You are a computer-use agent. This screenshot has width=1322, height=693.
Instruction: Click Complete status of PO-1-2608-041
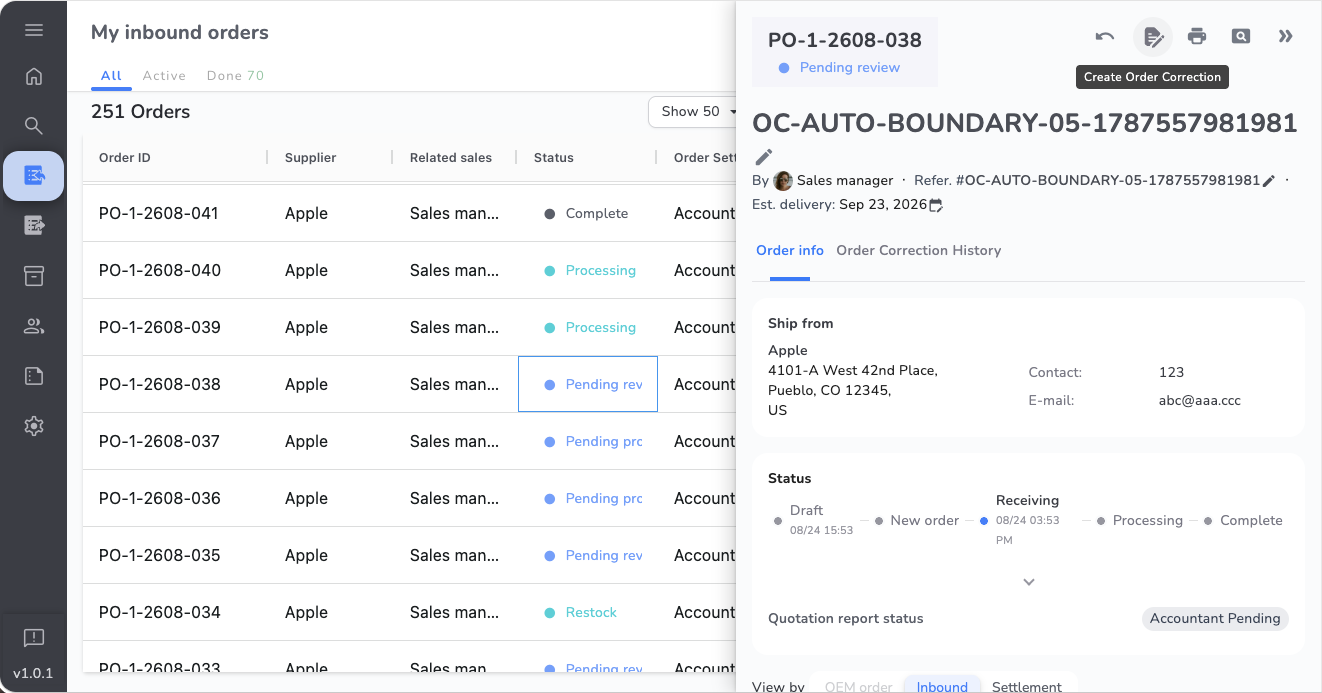coord(586,214)
